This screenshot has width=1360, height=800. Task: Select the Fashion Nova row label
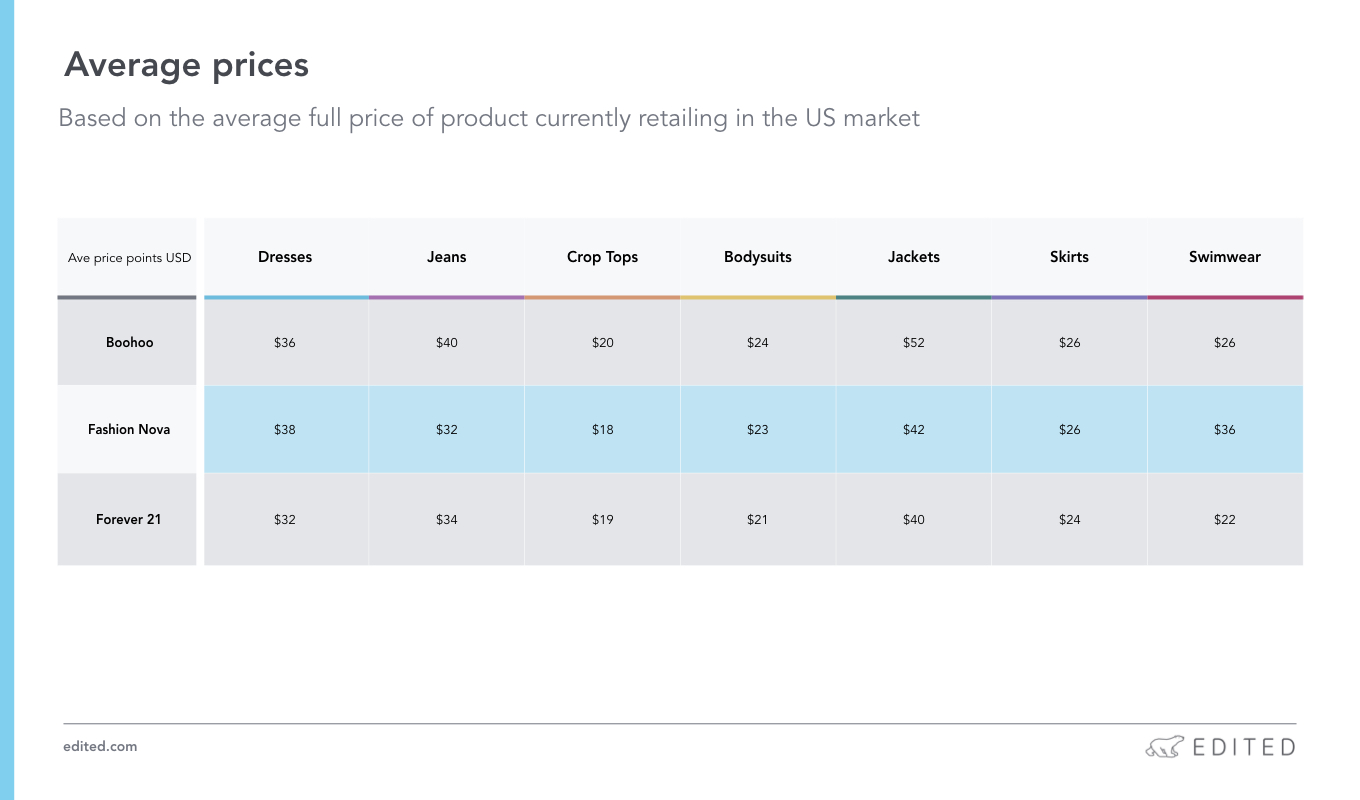click(x=127, y=429)
